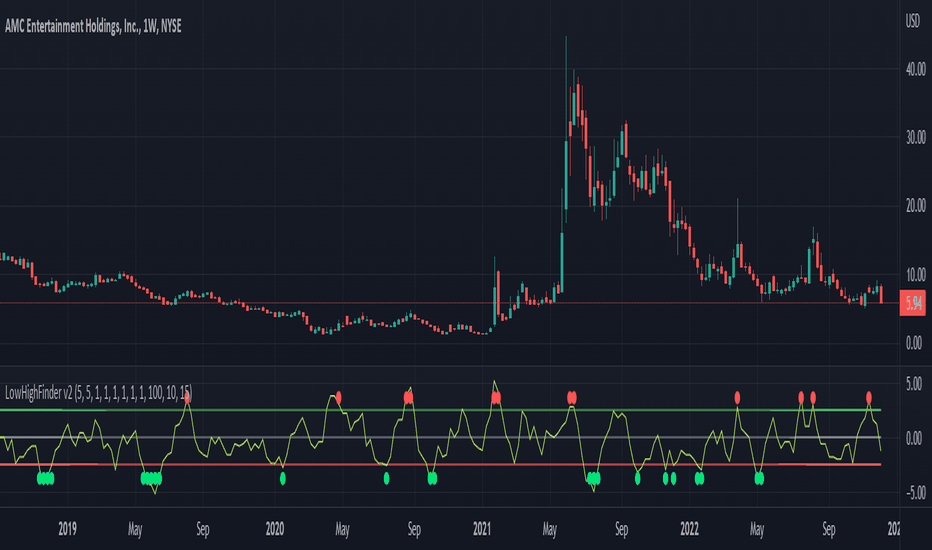The width and height of the screenshot is (932, 550).
Task: Click the lone green dot near July 2020
Action: pyautogui.click(x=386, y=478)
